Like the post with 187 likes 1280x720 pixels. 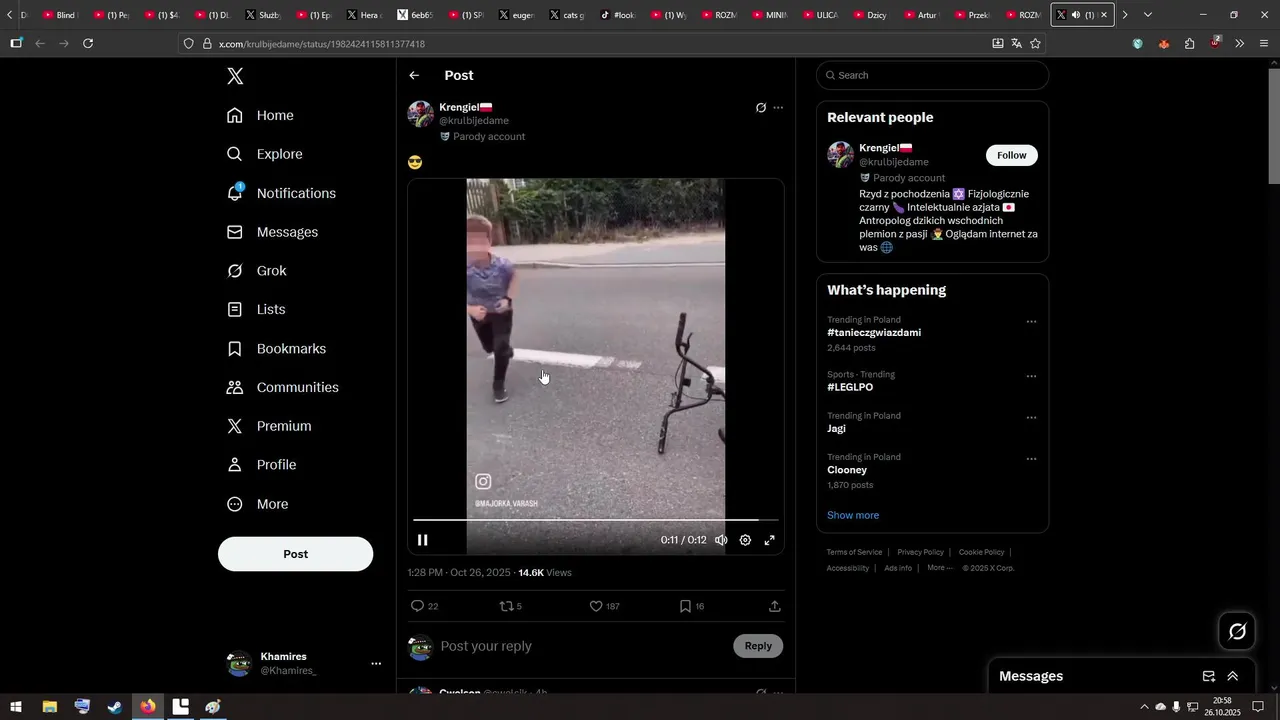tap(604, 606)
